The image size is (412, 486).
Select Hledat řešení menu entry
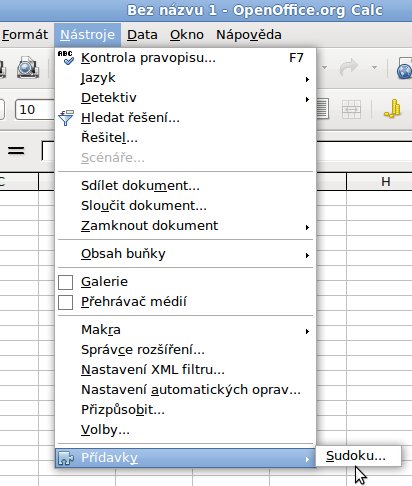tap(185, 118)
